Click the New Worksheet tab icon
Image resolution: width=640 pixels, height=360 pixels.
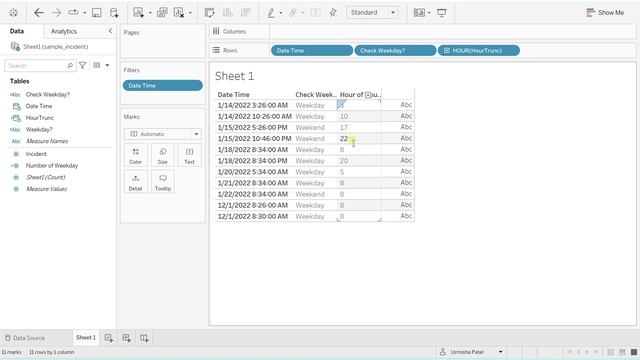coord(109,338)
